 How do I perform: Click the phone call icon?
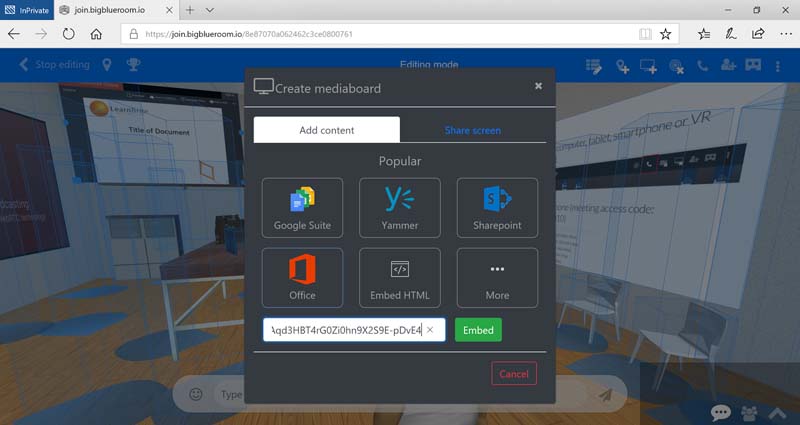point(703,65)
